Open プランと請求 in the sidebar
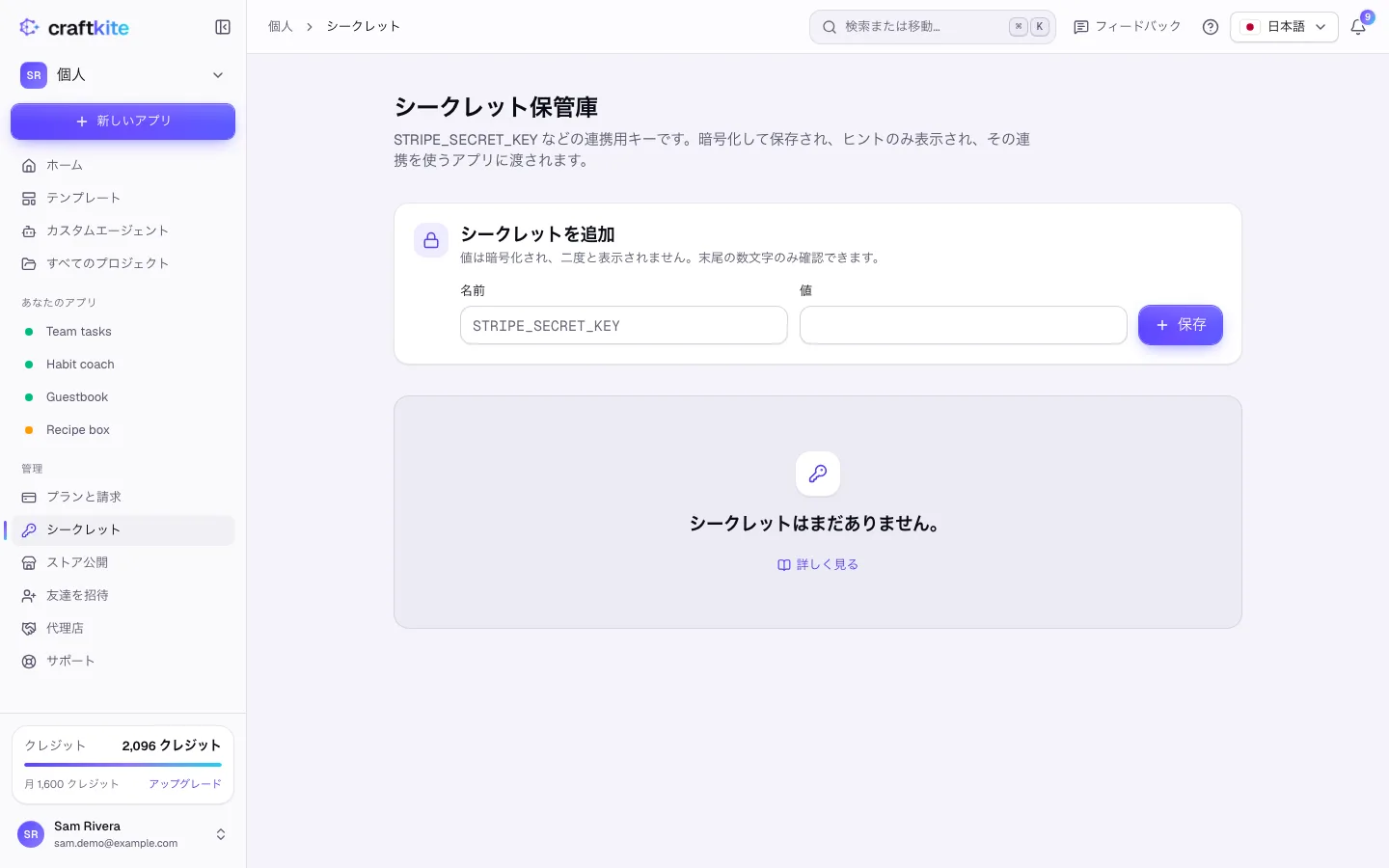 click(x=123, y=497)
